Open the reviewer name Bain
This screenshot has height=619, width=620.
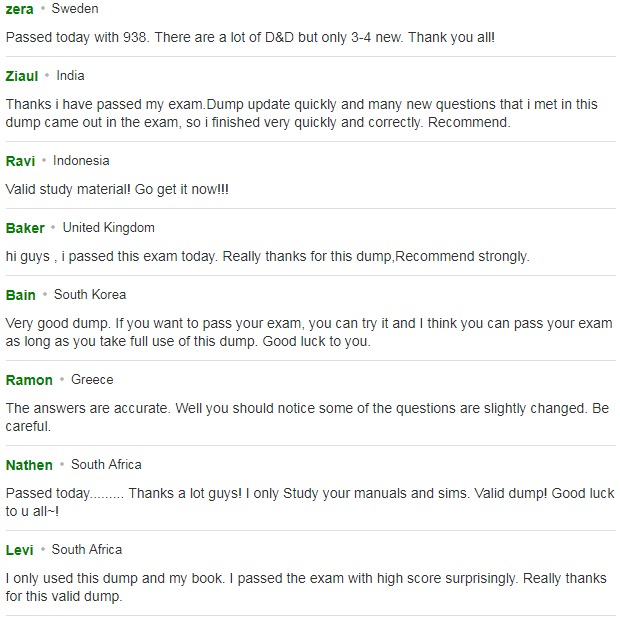pyautogui.click(x=21, y=295)
